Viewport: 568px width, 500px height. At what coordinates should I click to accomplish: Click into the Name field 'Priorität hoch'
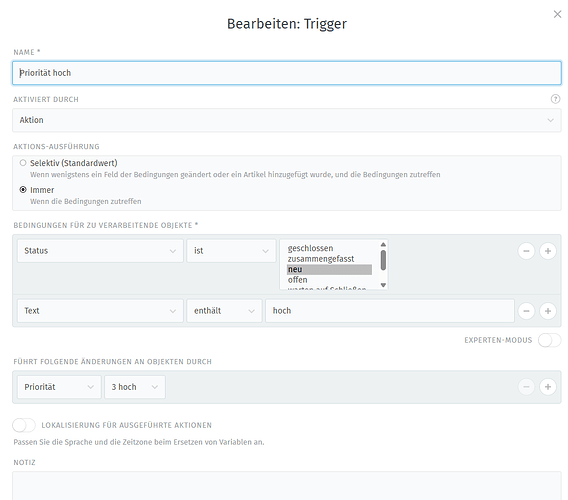[287, 73]
